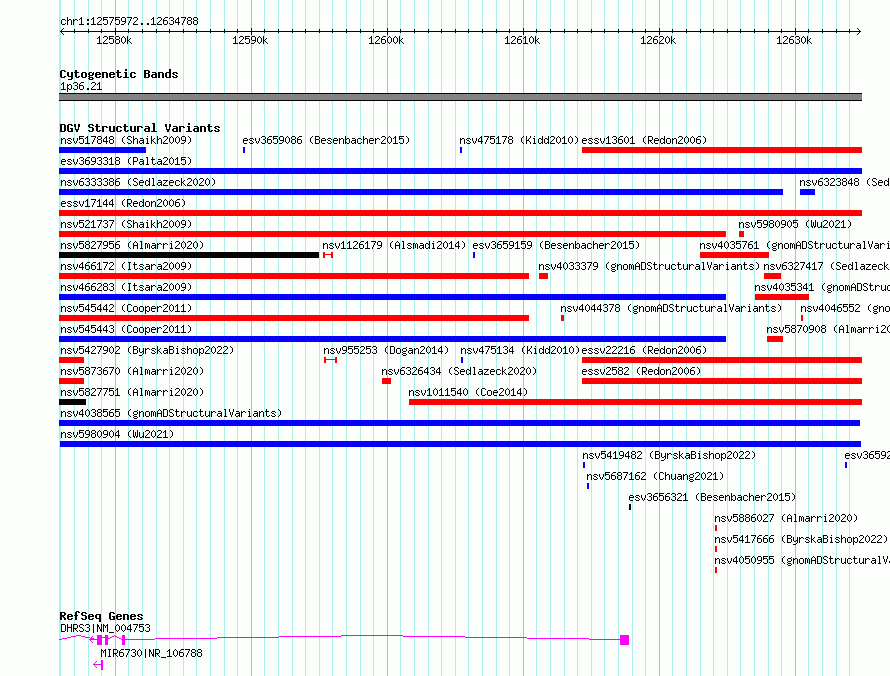Click the nsv521737 (Shaikh2009) label
Viewport: 890px width, 676px height.
[x=126, y=224]
